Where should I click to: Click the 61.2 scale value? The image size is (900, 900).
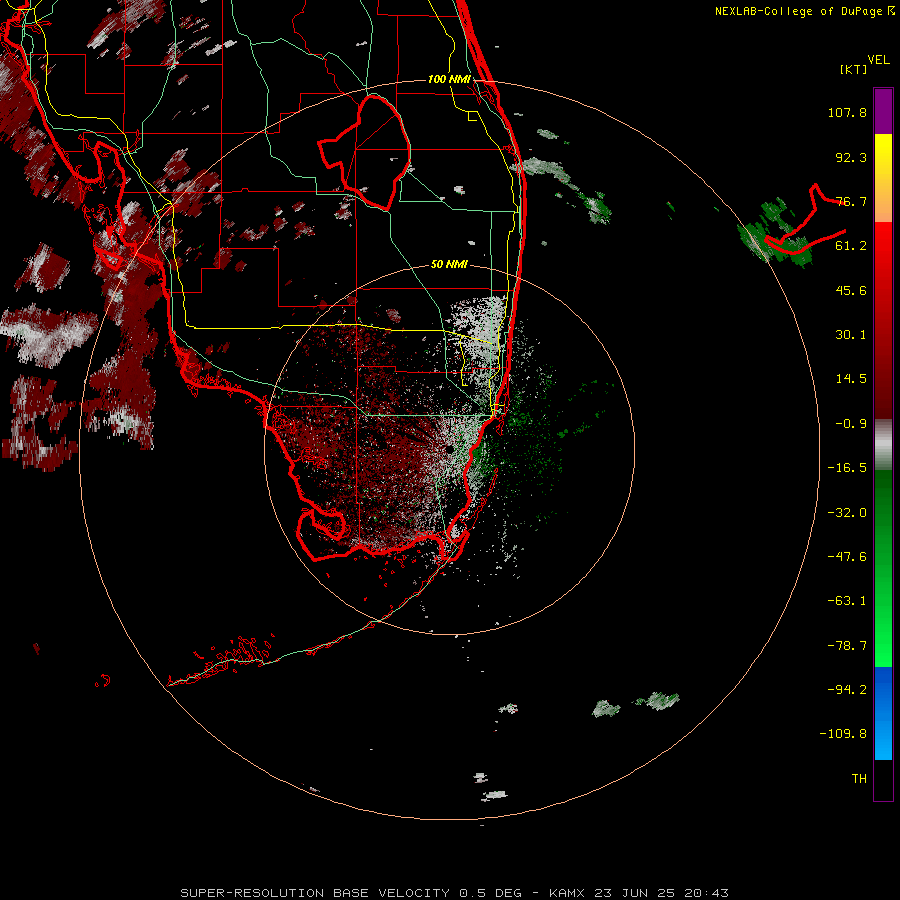(851, 246)
